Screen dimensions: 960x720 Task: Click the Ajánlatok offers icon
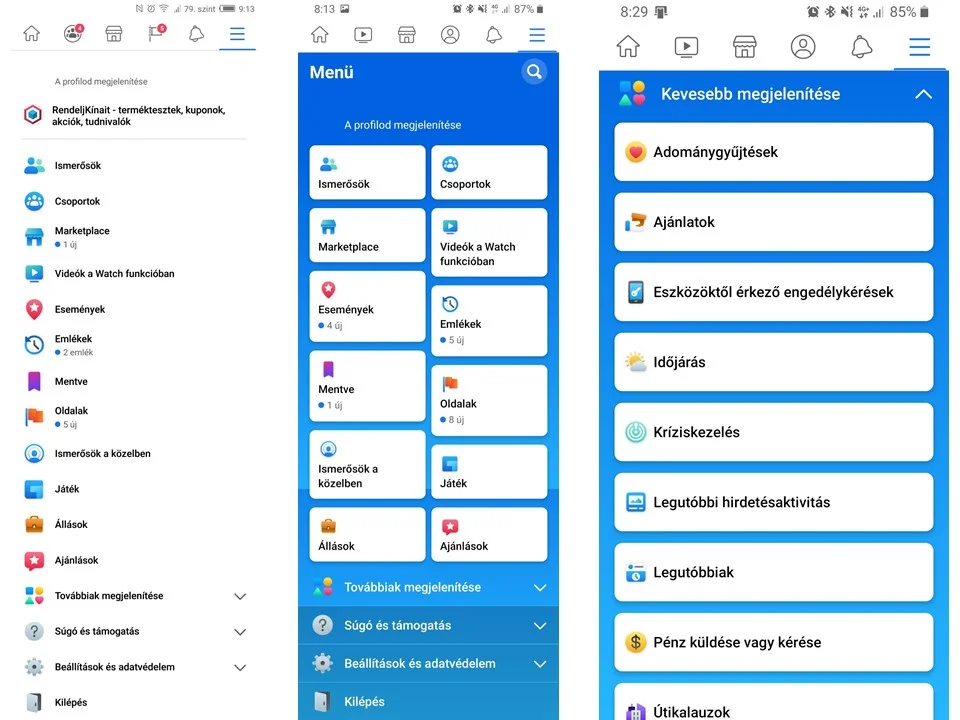point(636,222)
